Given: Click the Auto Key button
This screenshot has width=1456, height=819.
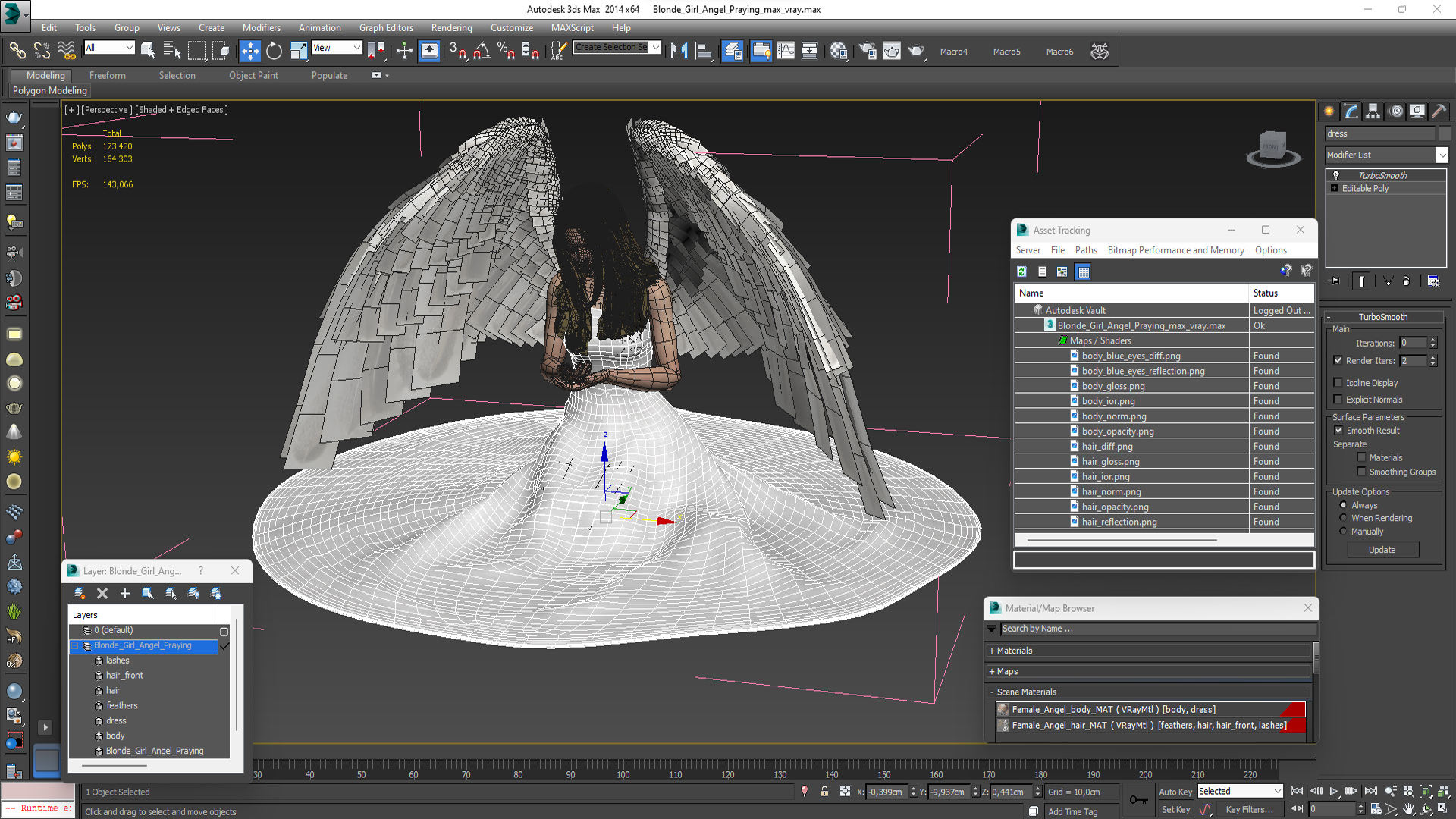Looking at the screenshot, I should (1175, 792).
